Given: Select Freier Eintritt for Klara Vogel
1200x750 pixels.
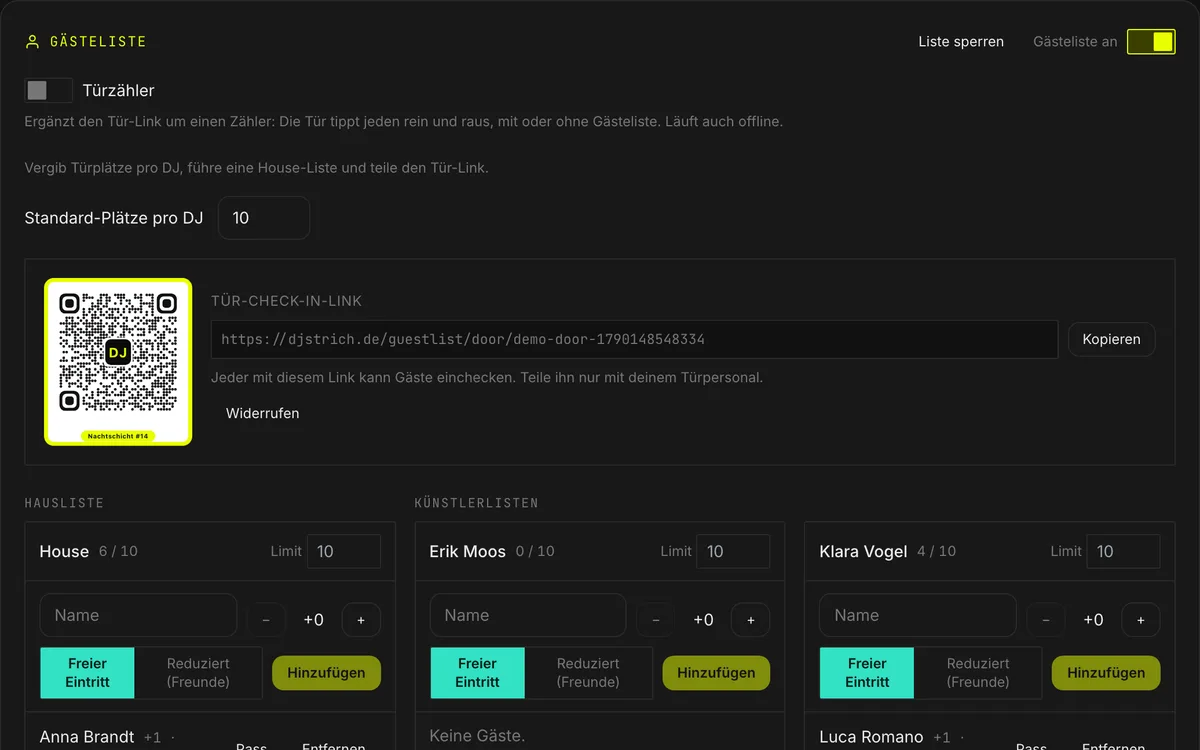Looking at the screenshot, I should 867,672.
